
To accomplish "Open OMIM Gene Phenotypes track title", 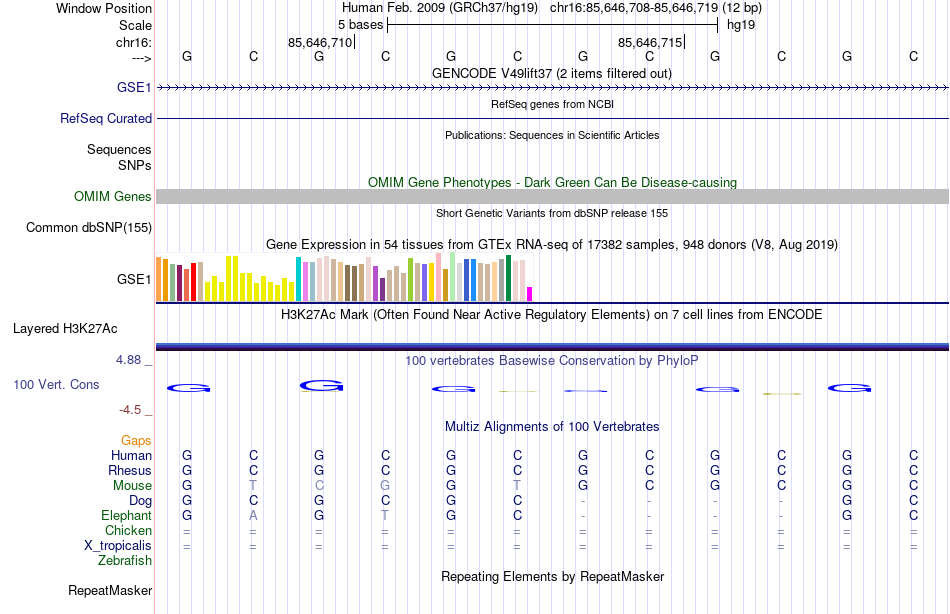I will tap(552, 182).
